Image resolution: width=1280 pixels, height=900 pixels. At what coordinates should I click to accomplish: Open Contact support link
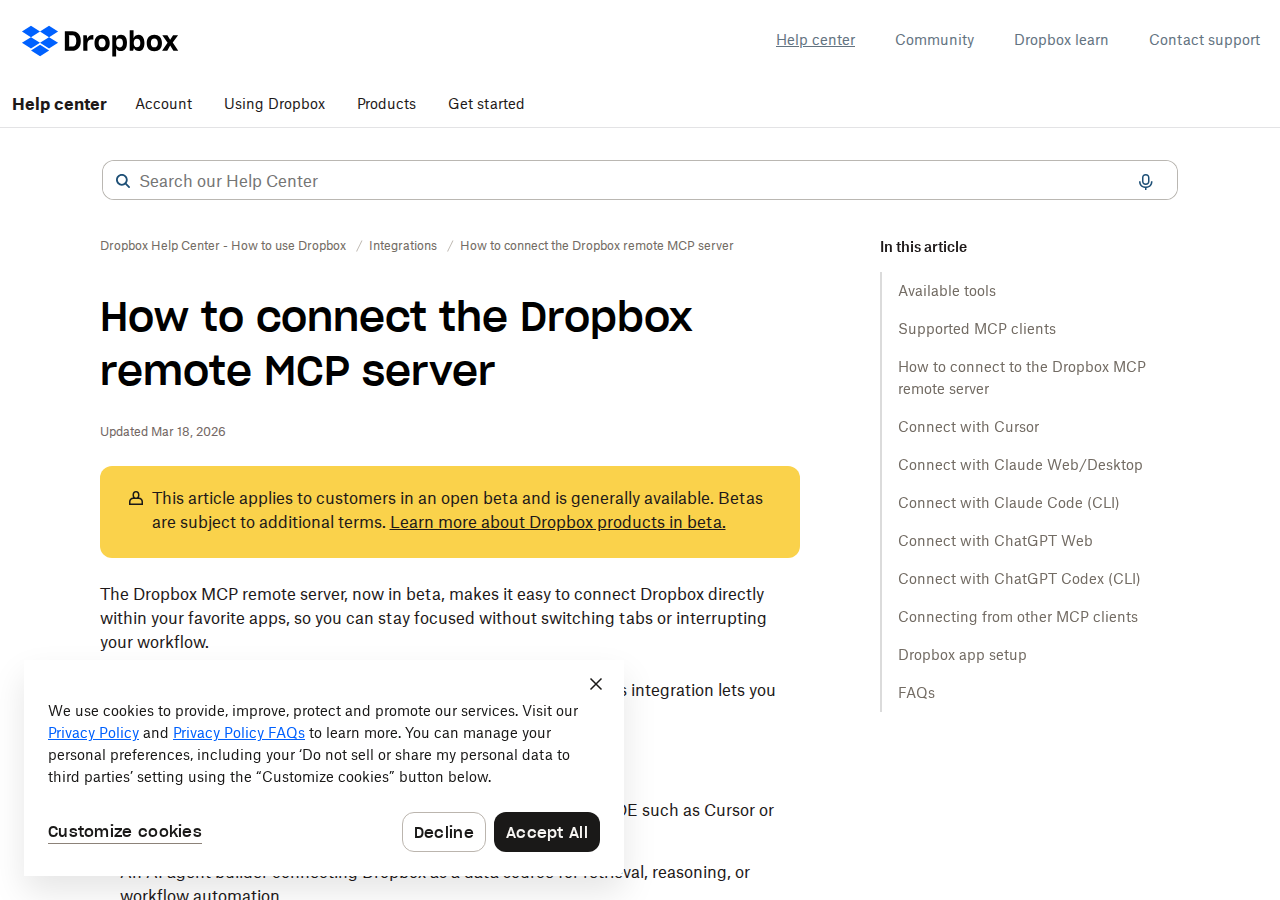[x=1204, y=40]
